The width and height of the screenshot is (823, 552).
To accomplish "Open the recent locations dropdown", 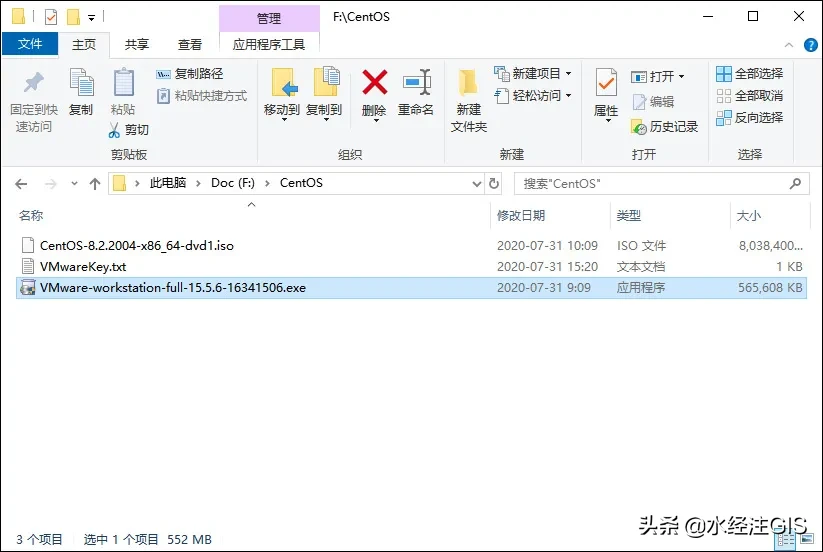I will click(x=74, y=184).
